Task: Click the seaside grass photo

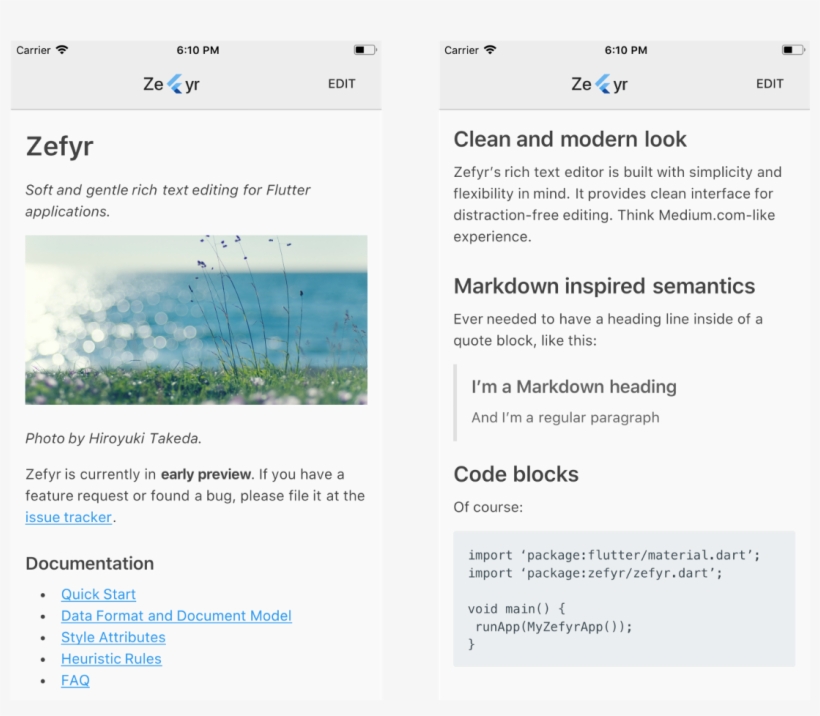Action: (x=196, y=320)
